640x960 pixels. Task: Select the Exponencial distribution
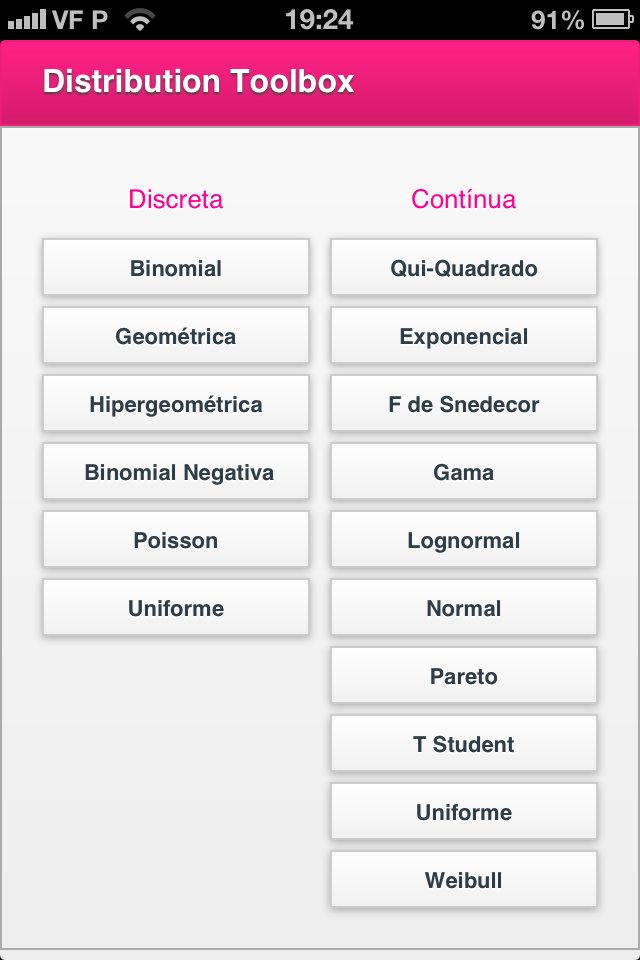(x=463, y=335)
